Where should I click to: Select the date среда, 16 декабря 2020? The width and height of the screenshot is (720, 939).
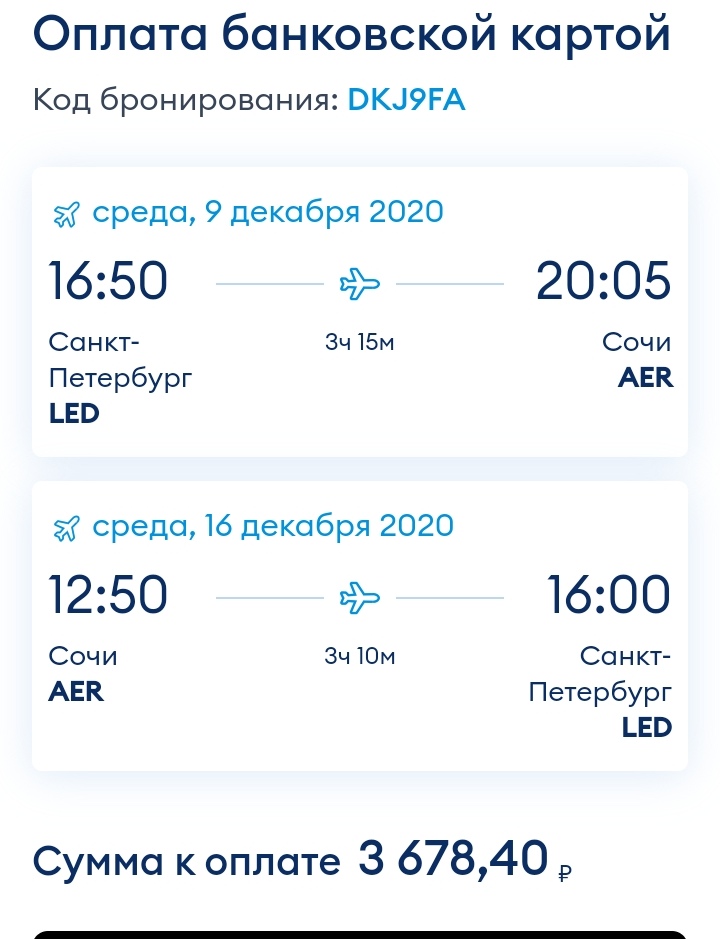[273, 526]
